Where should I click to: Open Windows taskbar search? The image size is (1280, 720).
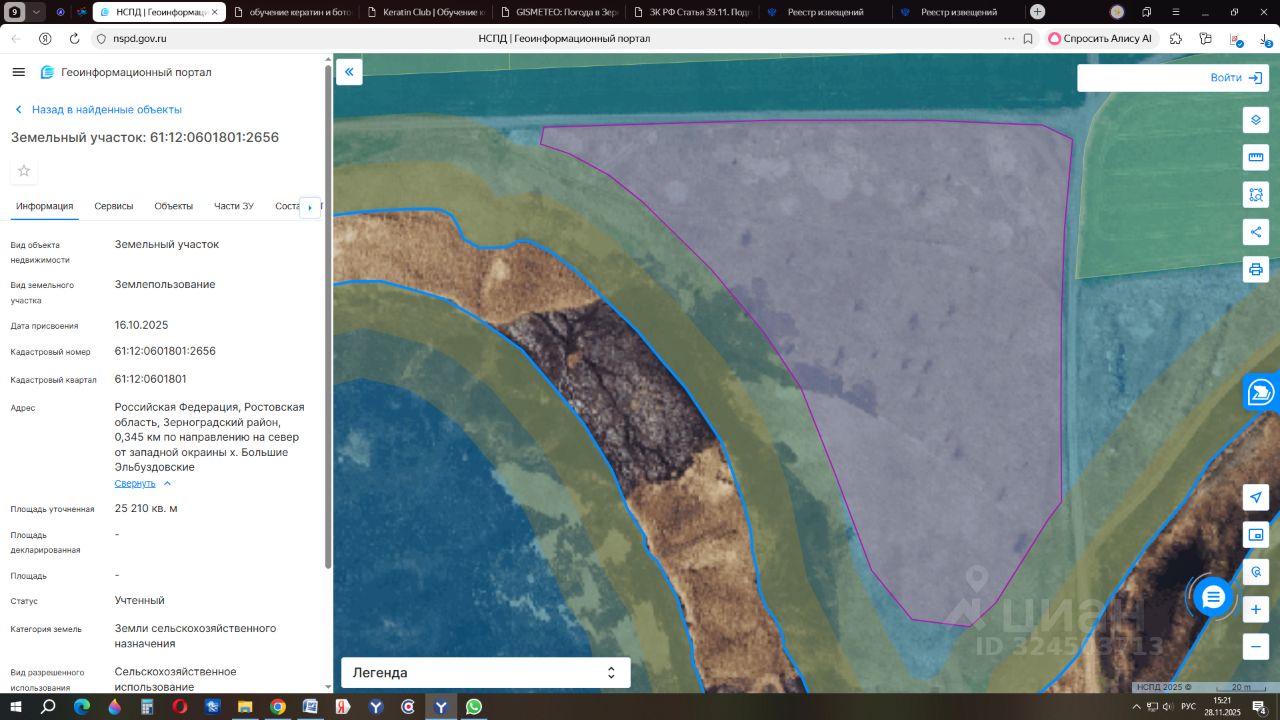48,707
